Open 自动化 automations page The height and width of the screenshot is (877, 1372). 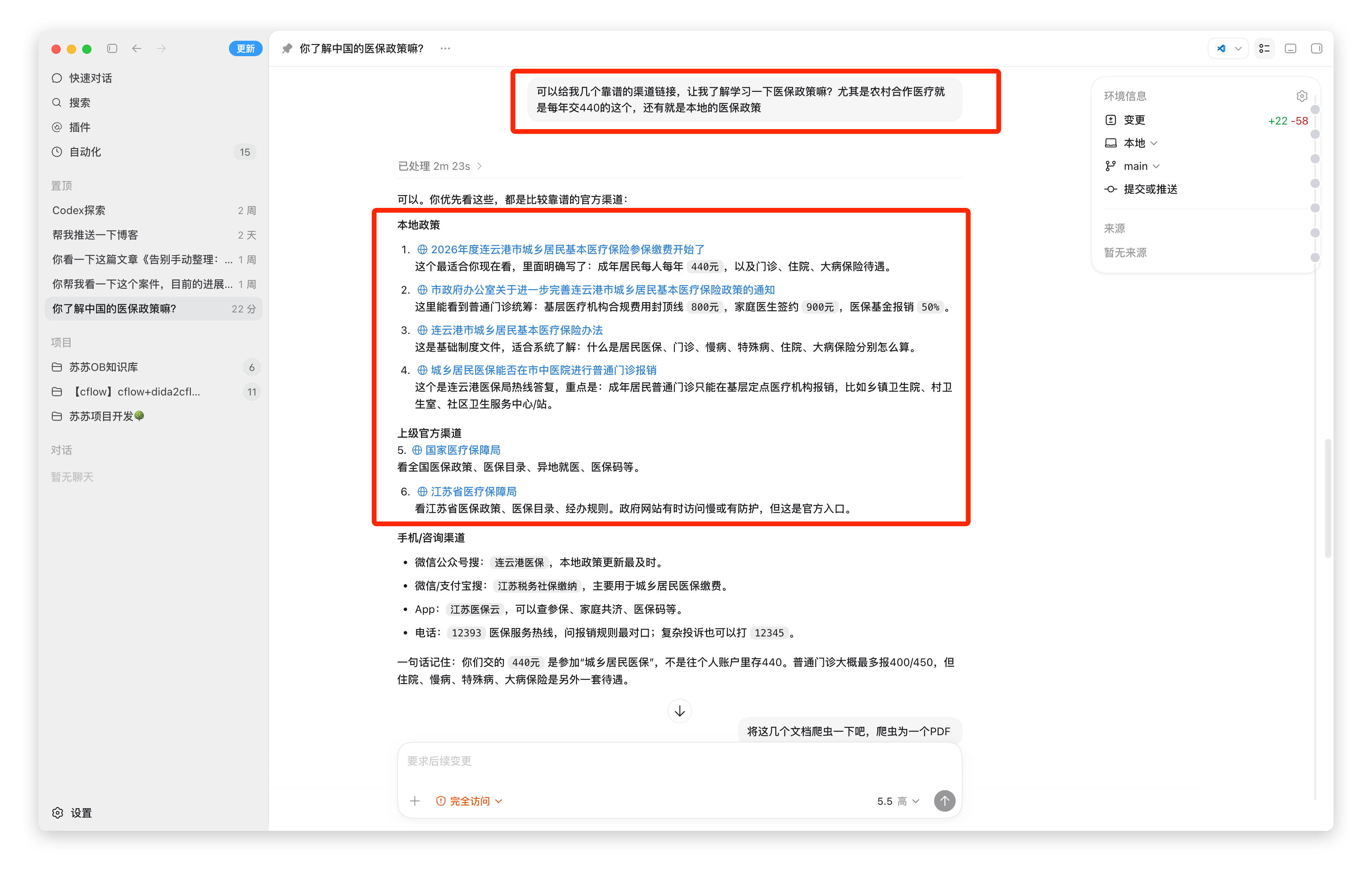pos(153,152)
